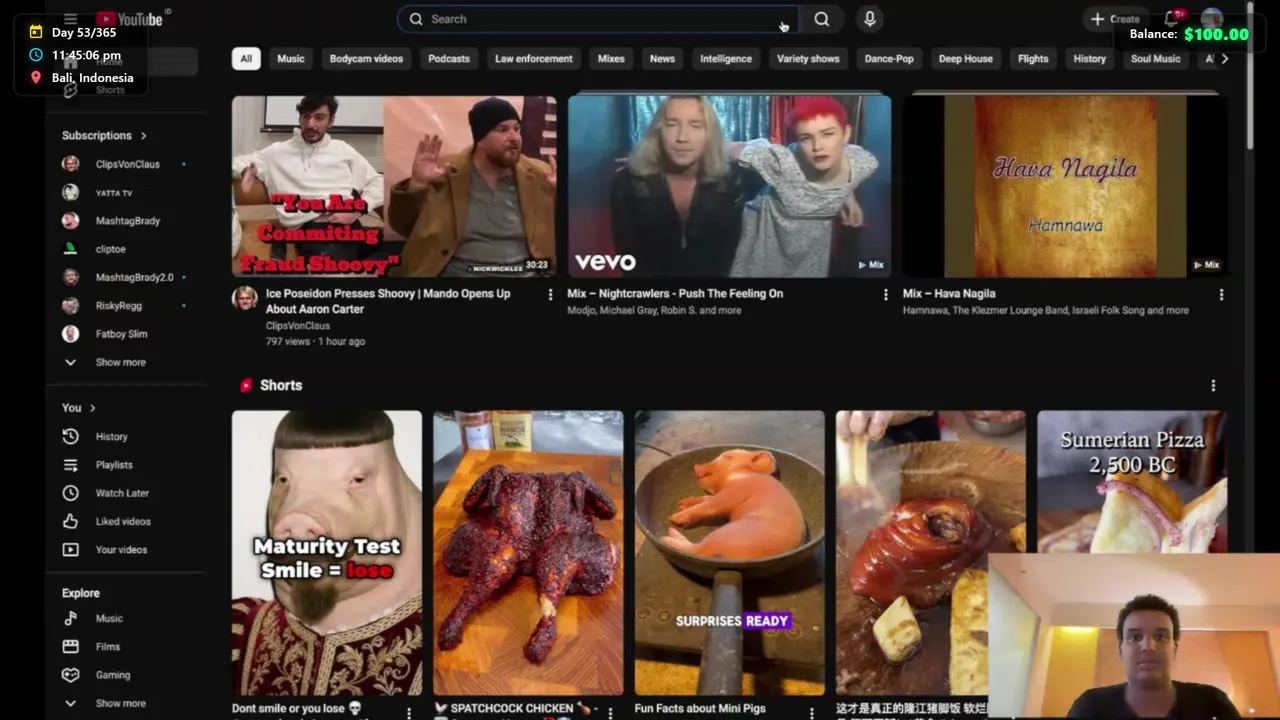
Task: Click the ClipsVonClaus channel name under video
Action: 298,326
